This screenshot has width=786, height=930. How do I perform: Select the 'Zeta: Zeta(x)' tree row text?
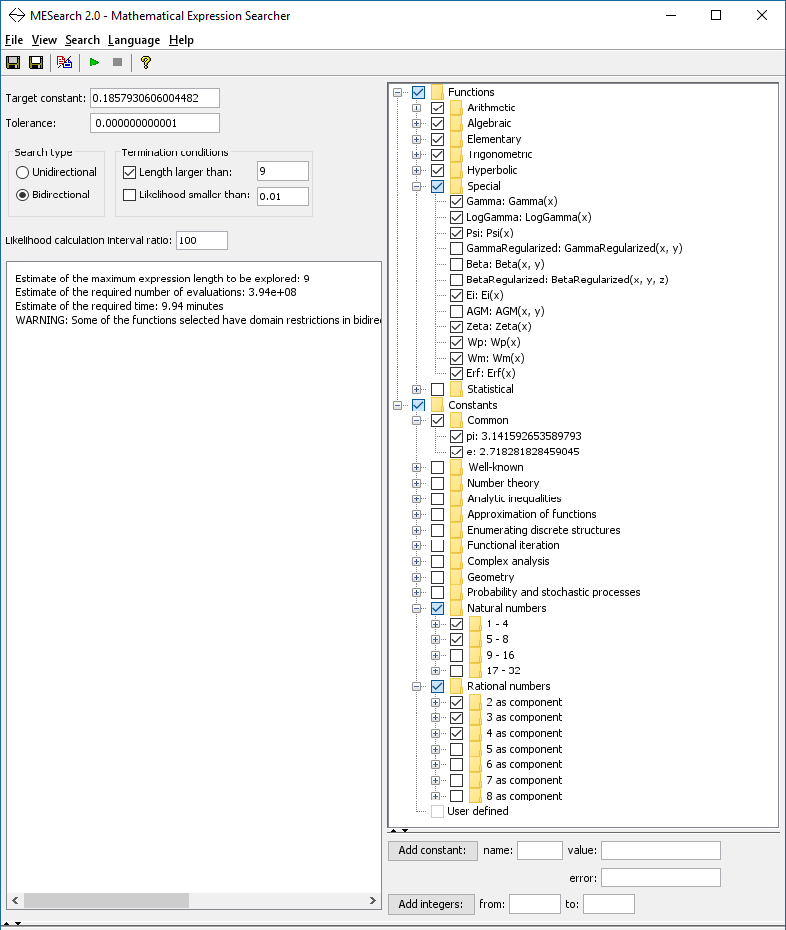tap(499, 327)
